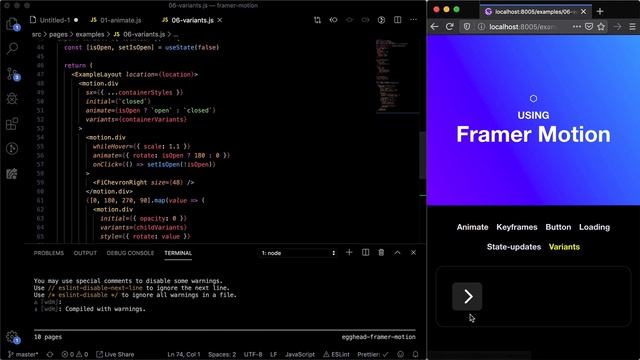Image resolution: width=640 pixels, height=360 pixels.
Task: Click the pages breadcrumb segment
Action: (58, 34)
